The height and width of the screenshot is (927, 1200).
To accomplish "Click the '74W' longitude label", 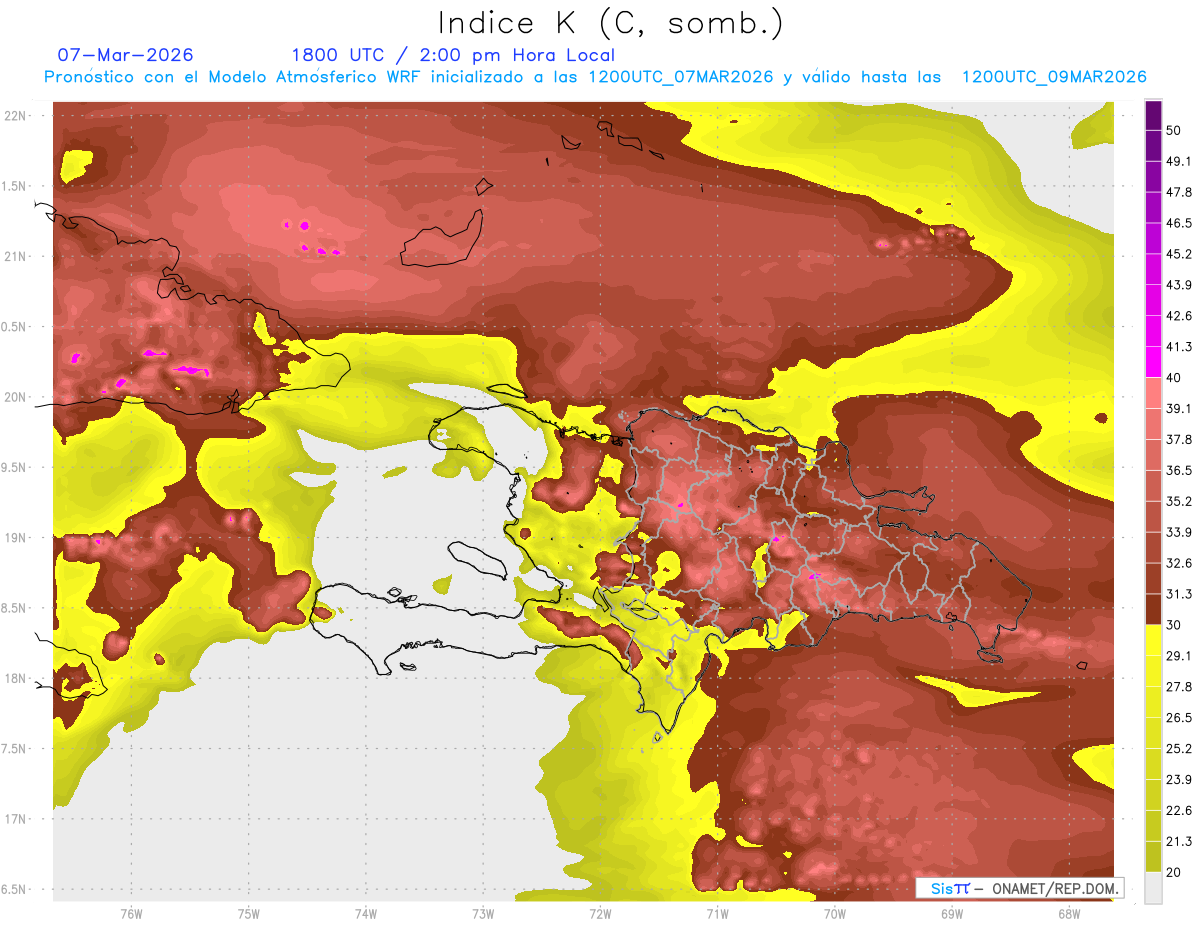I will (366, 914).
